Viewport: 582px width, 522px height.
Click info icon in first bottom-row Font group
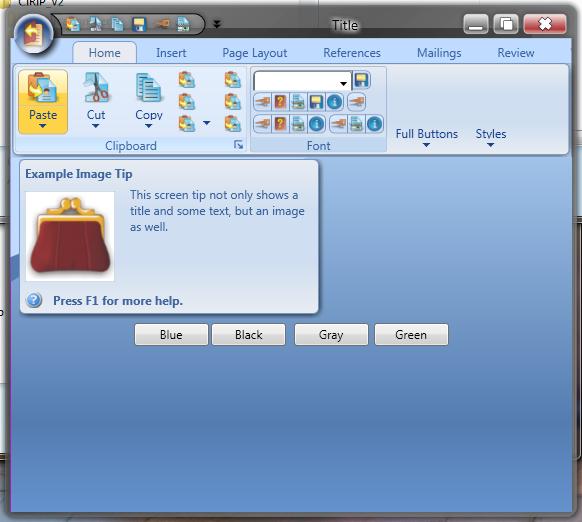tap(316, 124)
